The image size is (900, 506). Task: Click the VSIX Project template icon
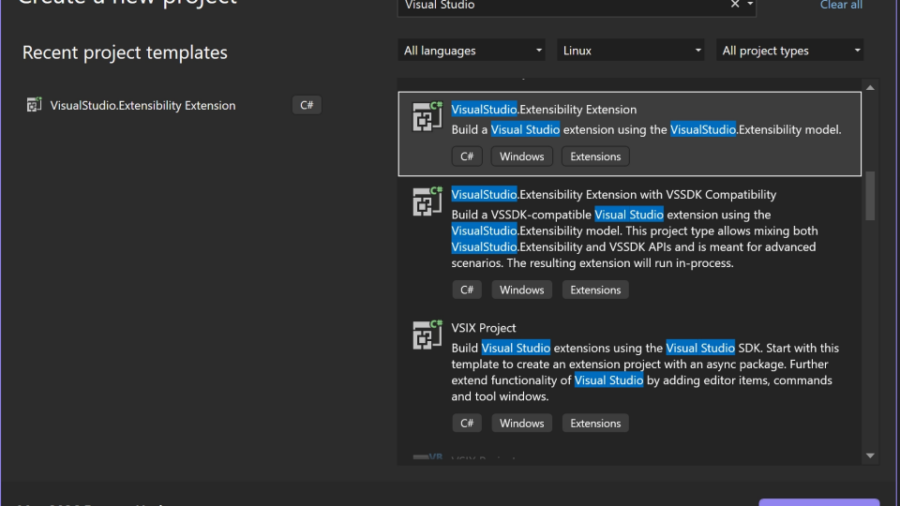point(427,334)
